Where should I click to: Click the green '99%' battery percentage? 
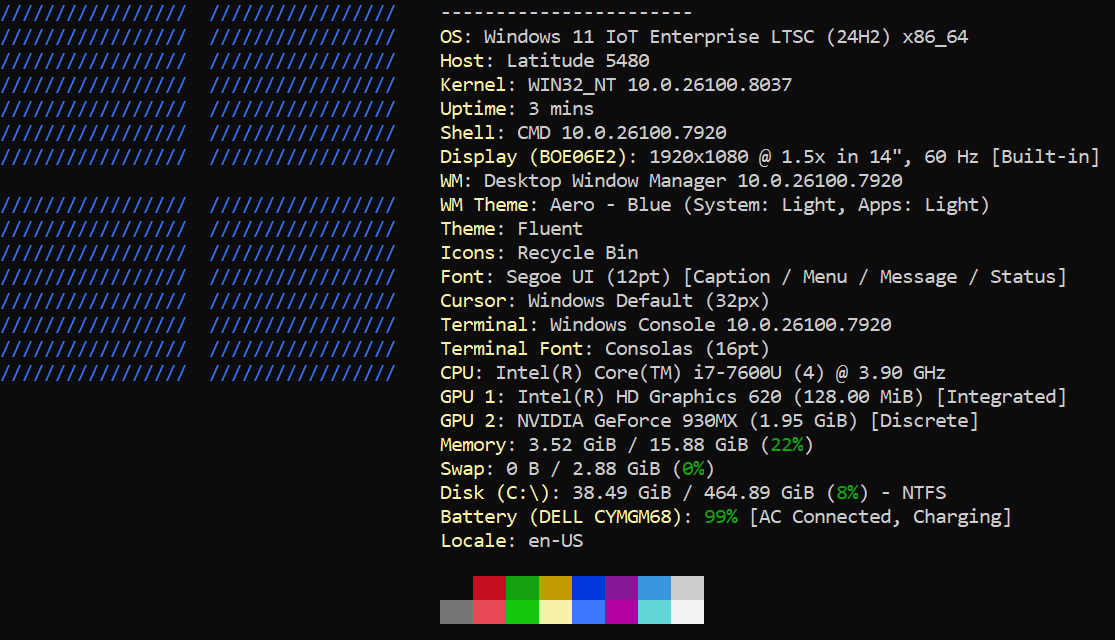point(721,517)
